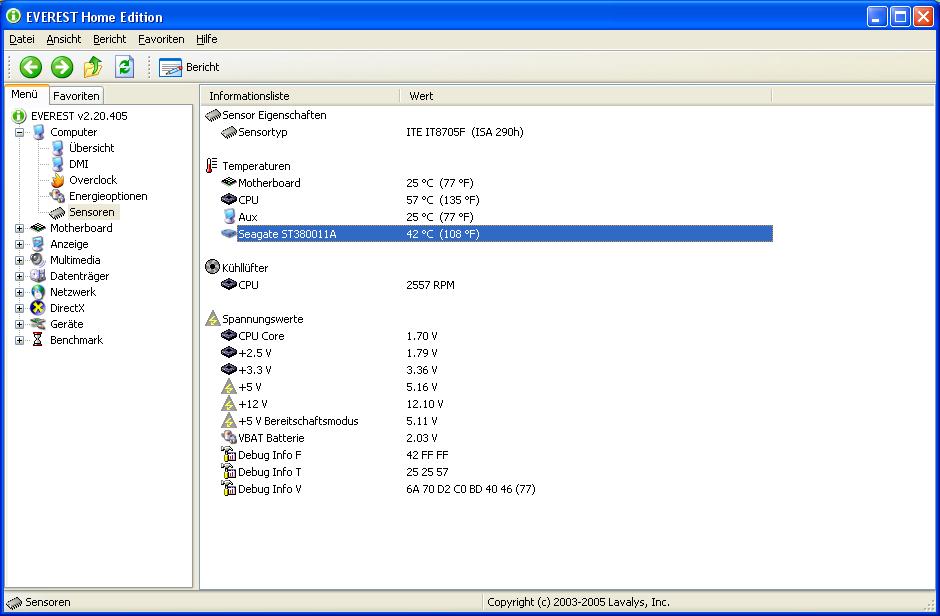Select Energieoptionen in the tree
940x616 pixels.
108,196
